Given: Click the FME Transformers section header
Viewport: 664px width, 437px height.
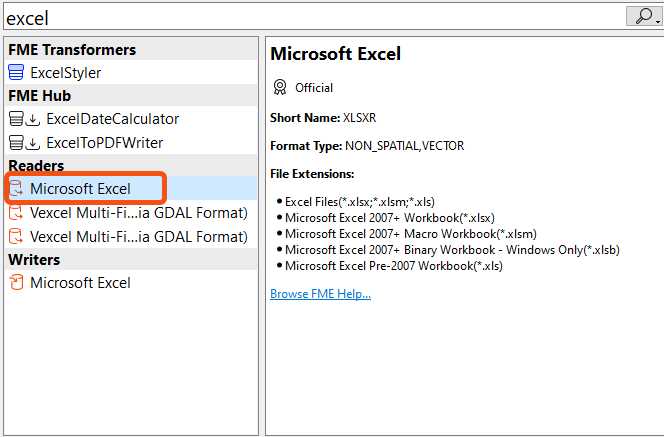Looking at the screenshot, I should point(131,50).
